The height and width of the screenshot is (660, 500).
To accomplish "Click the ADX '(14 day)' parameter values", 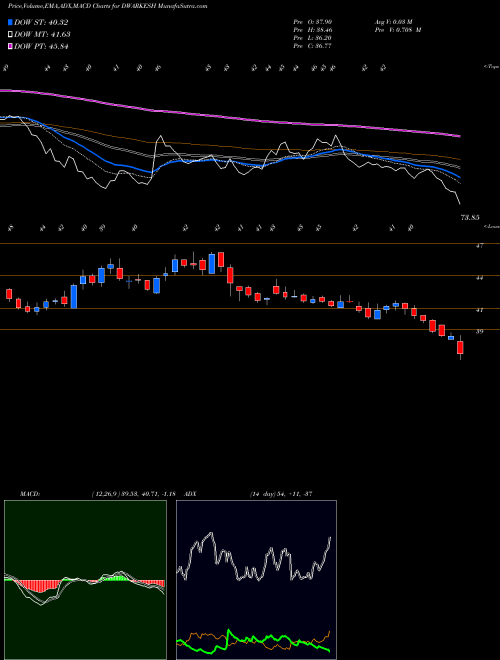I will 262,494.
